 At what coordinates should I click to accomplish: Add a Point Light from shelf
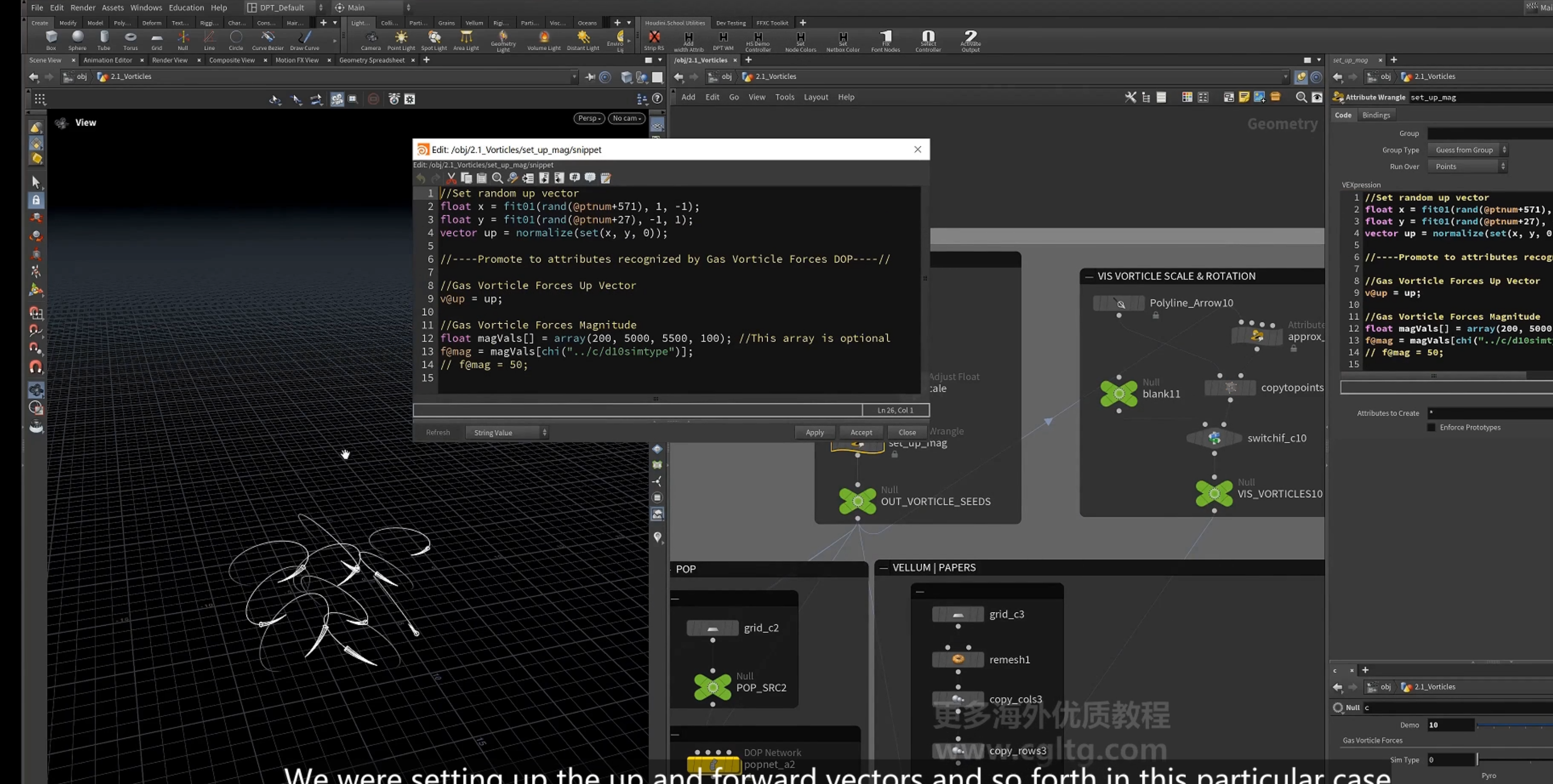pos(401,40)
